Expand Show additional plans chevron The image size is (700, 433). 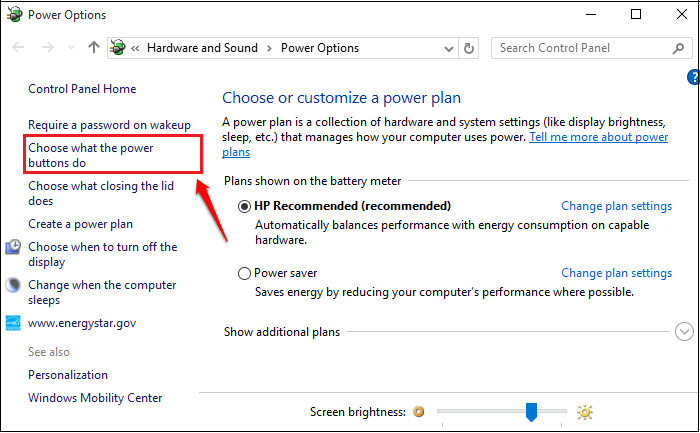684,331
